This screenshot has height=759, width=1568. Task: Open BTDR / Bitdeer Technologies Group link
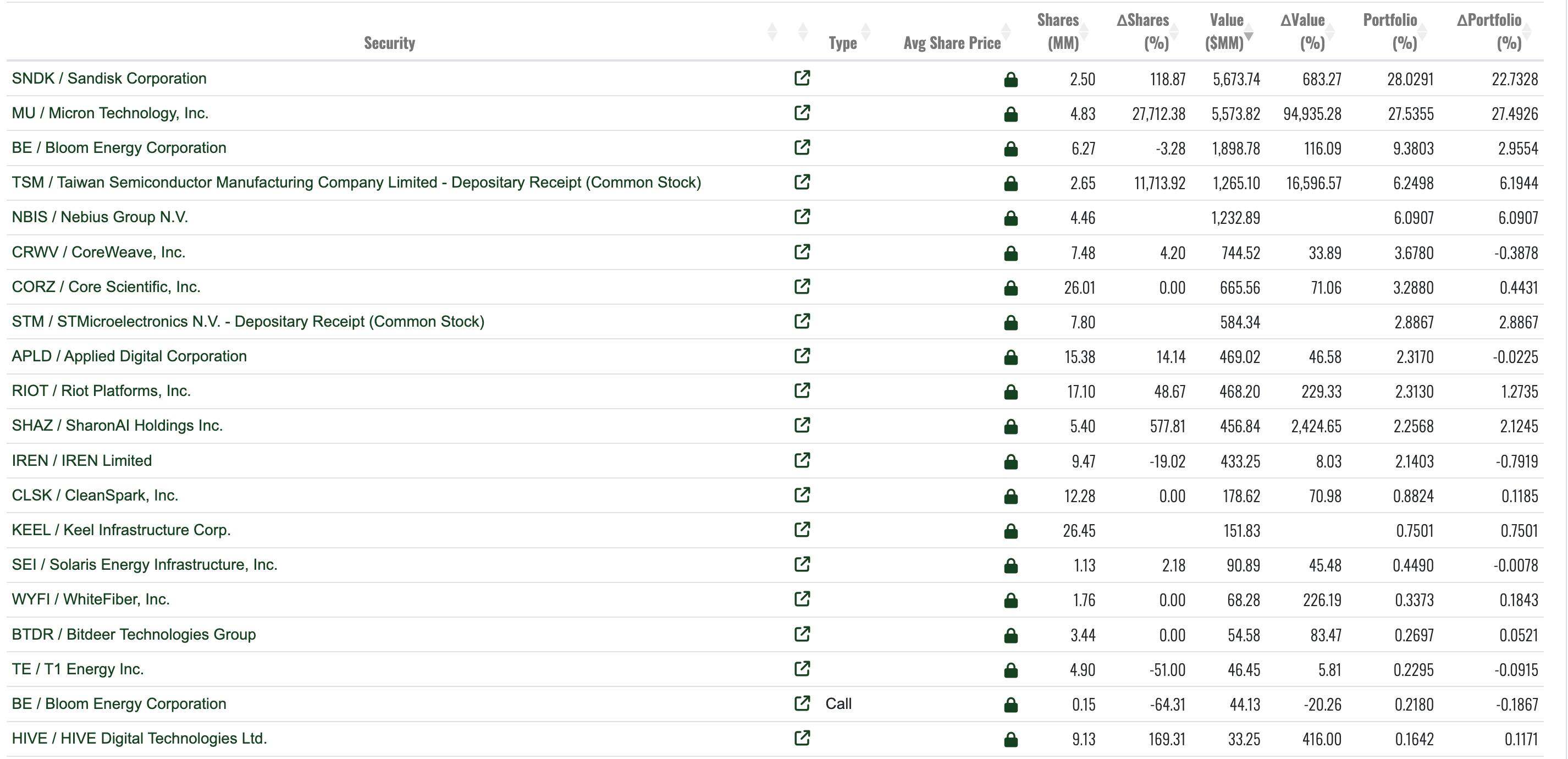[x=133, y=635]
